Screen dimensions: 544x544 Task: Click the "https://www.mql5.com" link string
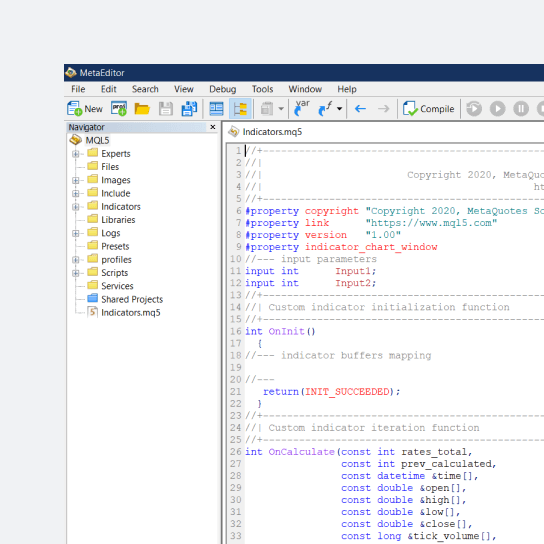click(x=431, y=223)
